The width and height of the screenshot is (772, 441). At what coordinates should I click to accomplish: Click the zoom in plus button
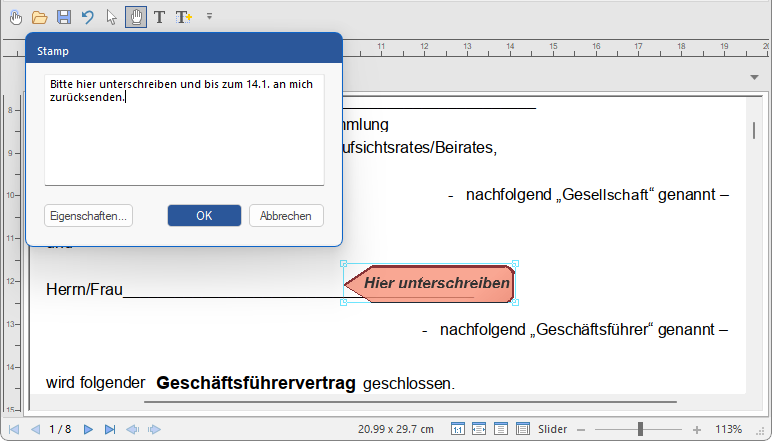(696, 429)
